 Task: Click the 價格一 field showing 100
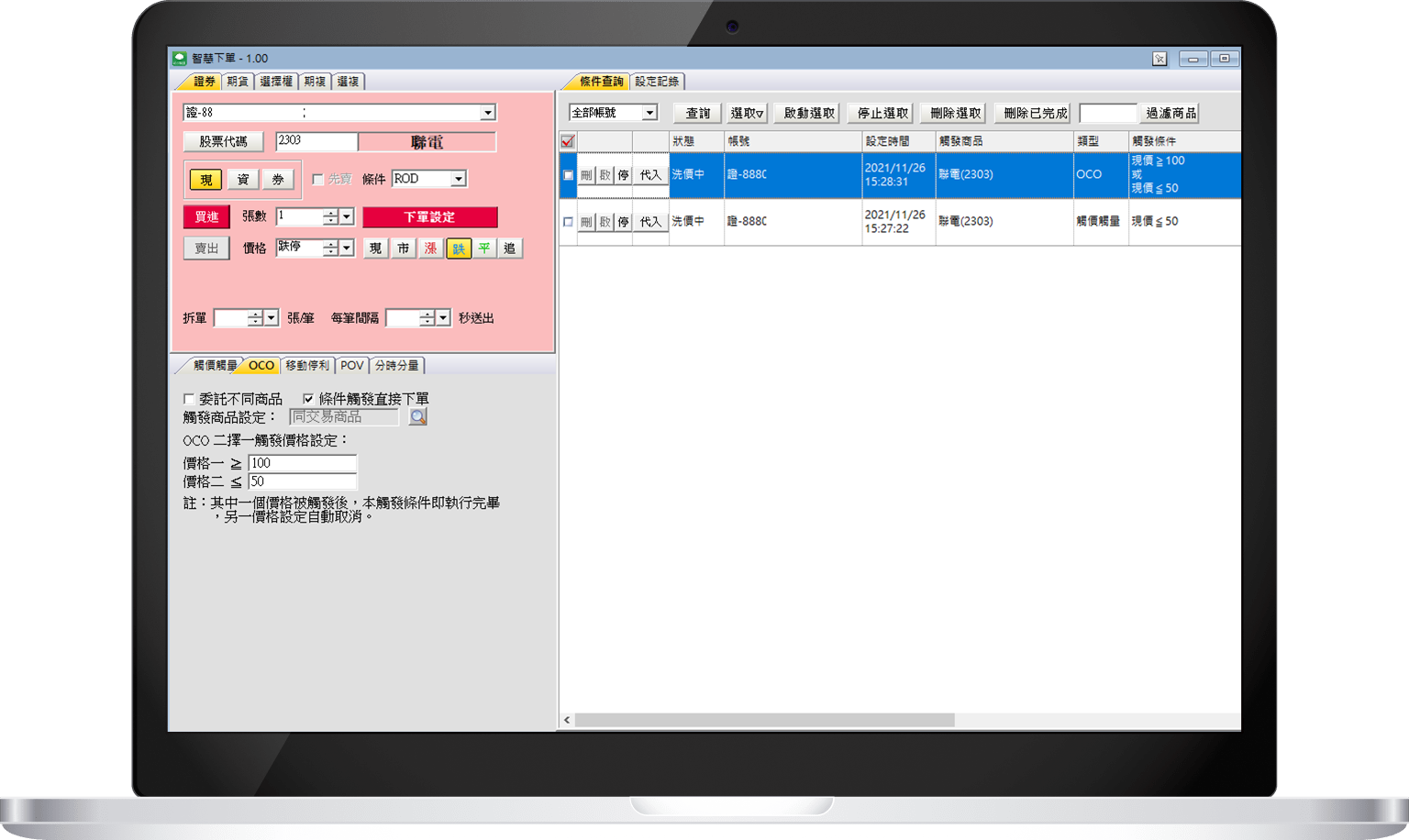(302, 463)
